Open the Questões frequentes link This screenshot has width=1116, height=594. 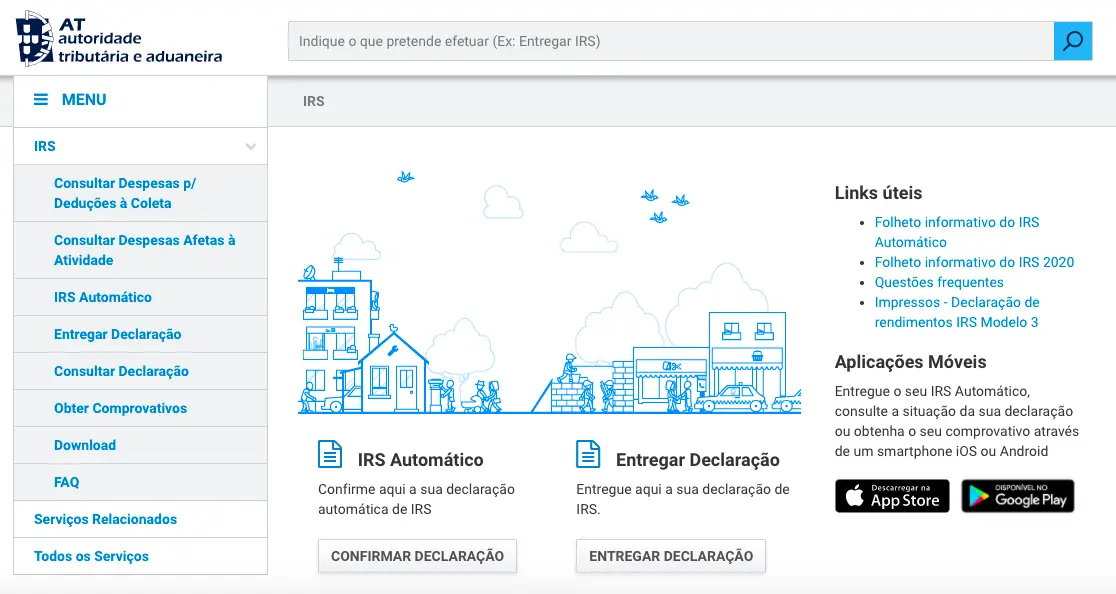pyautogui.click(x=939, y=282)
